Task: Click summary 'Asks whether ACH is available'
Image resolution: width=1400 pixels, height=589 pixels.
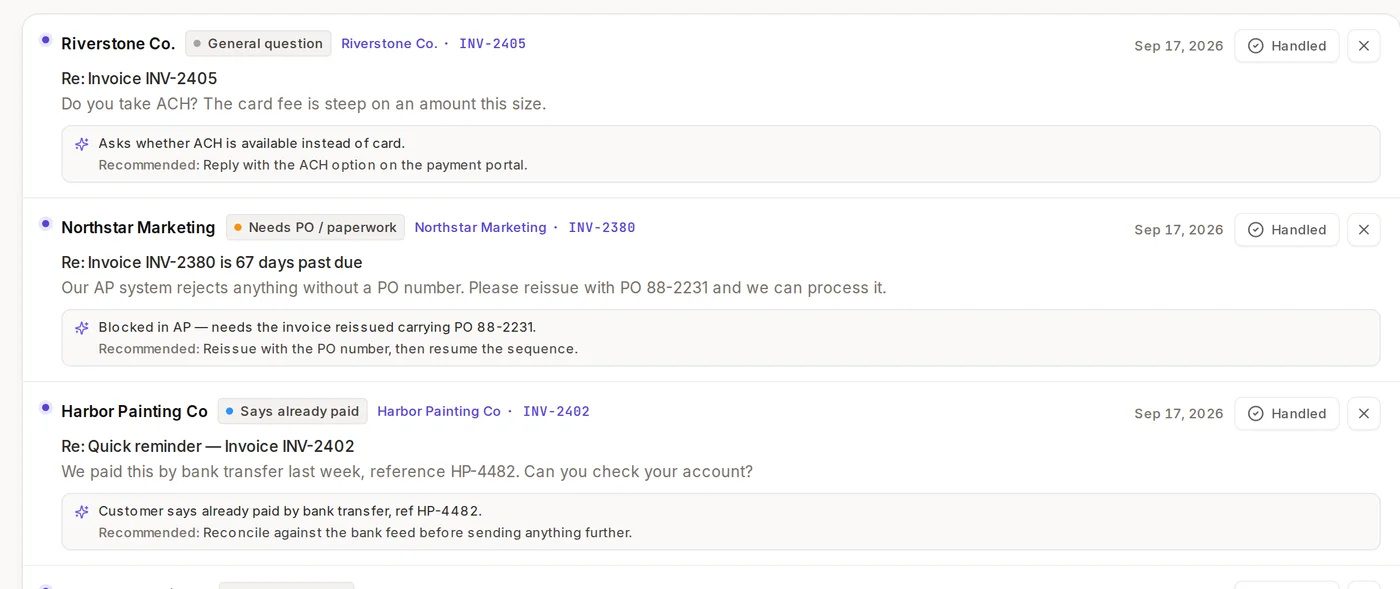Action: pos(252,144)
